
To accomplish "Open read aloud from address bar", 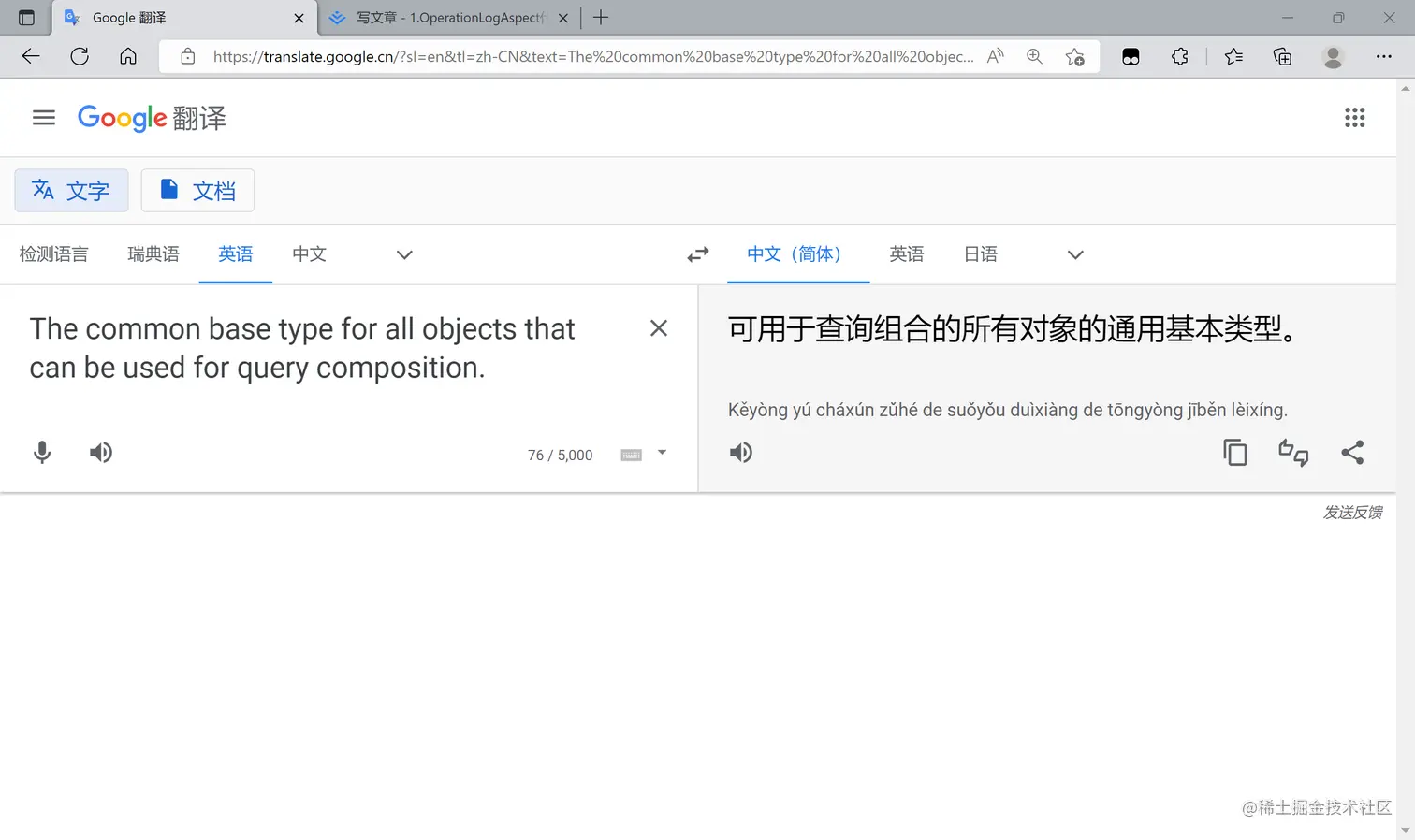I will click(996, 56).
